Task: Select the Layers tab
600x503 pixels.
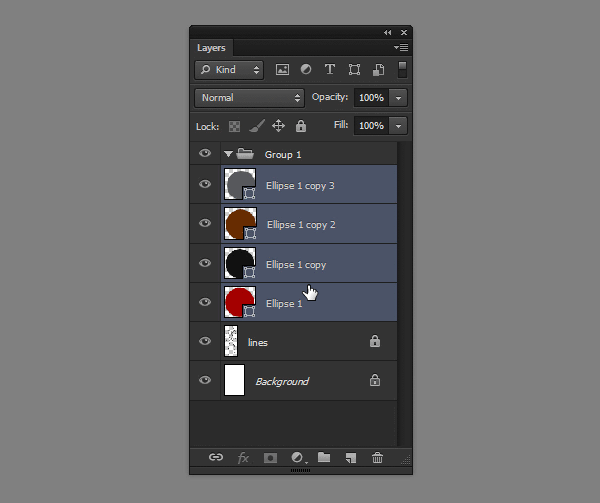Action: click(x=211, y=47)
